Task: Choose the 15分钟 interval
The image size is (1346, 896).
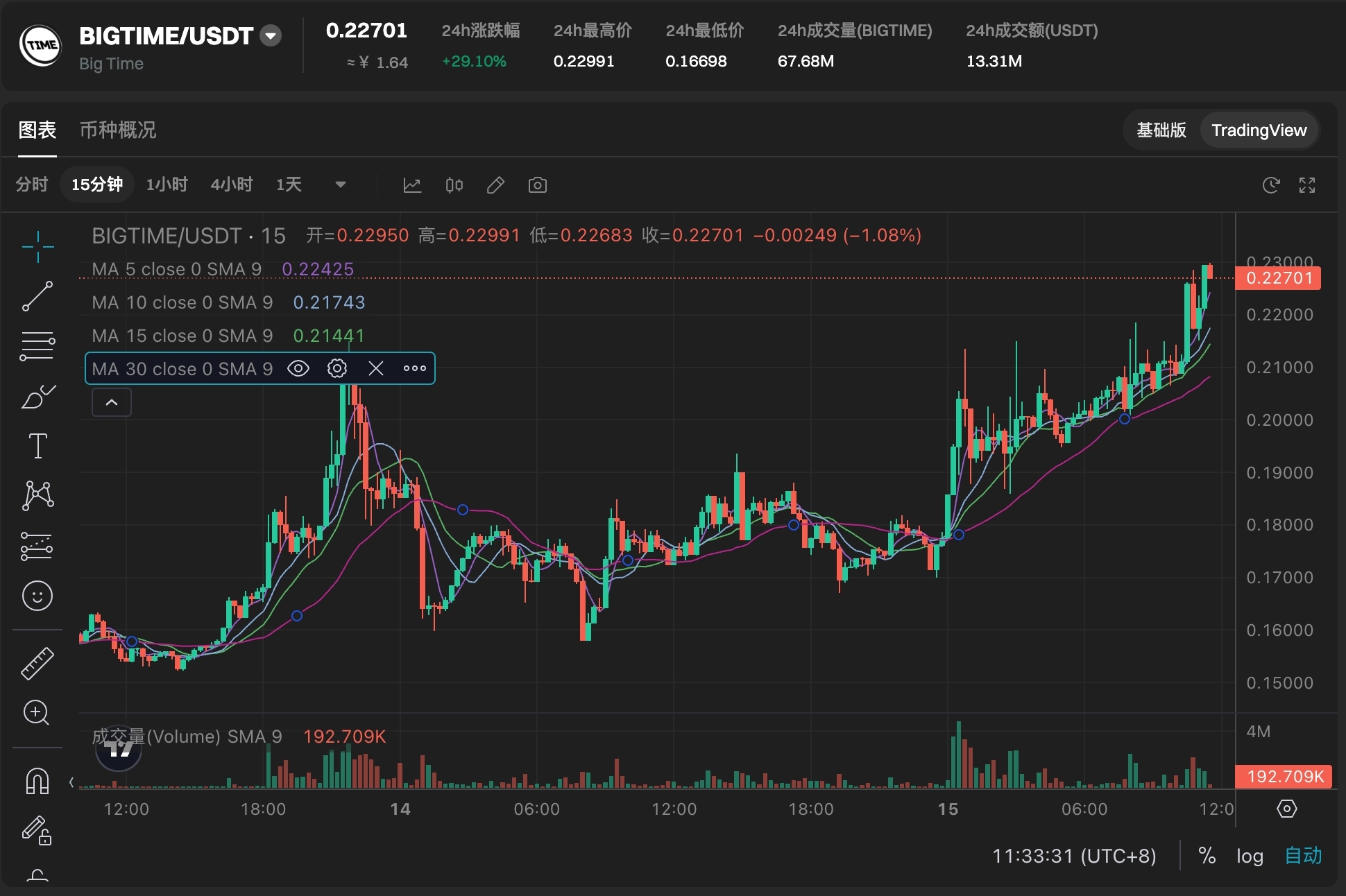Action: 97,184
